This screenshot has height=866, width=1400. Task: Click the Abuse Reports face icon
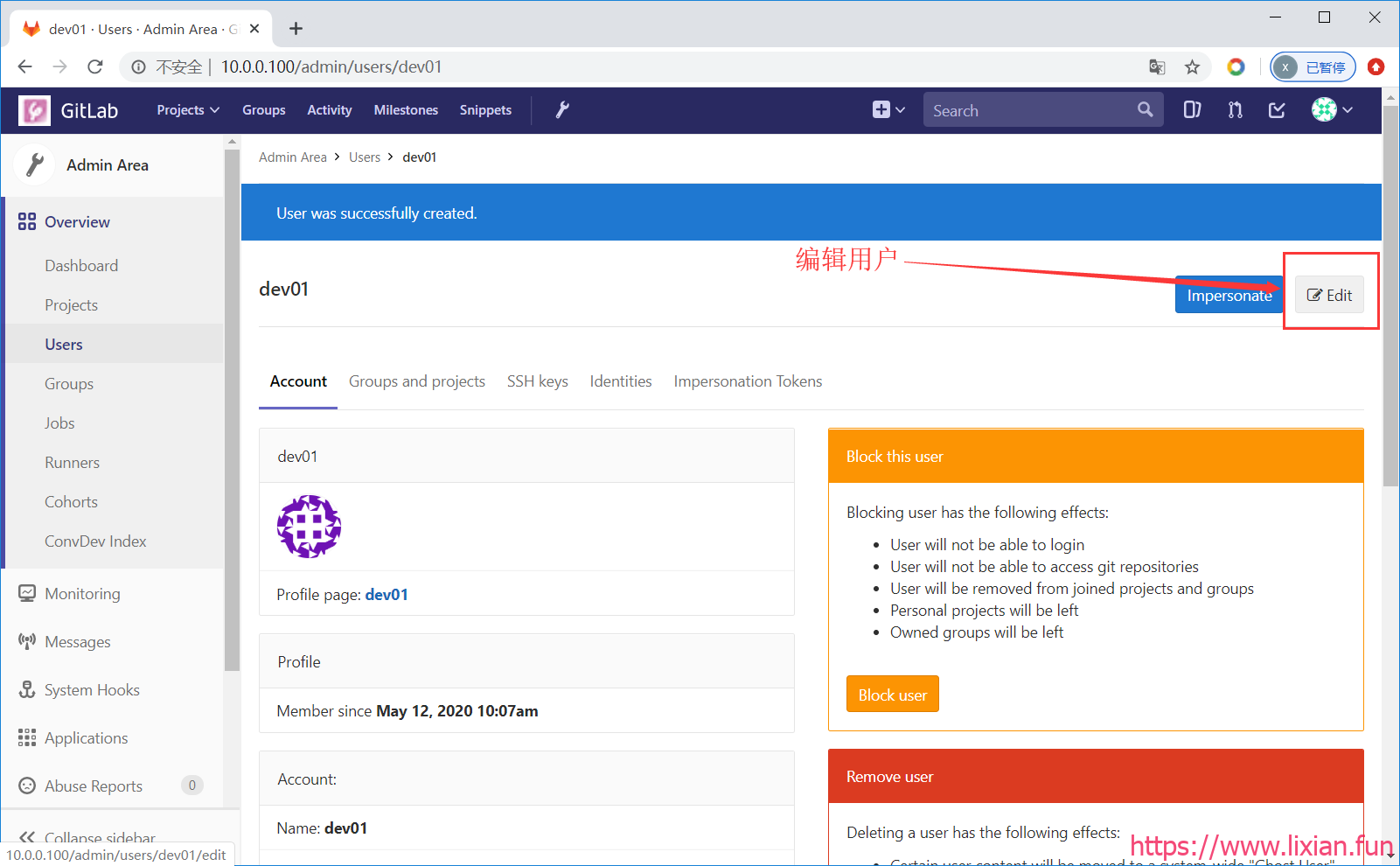[x=27, y=786]
